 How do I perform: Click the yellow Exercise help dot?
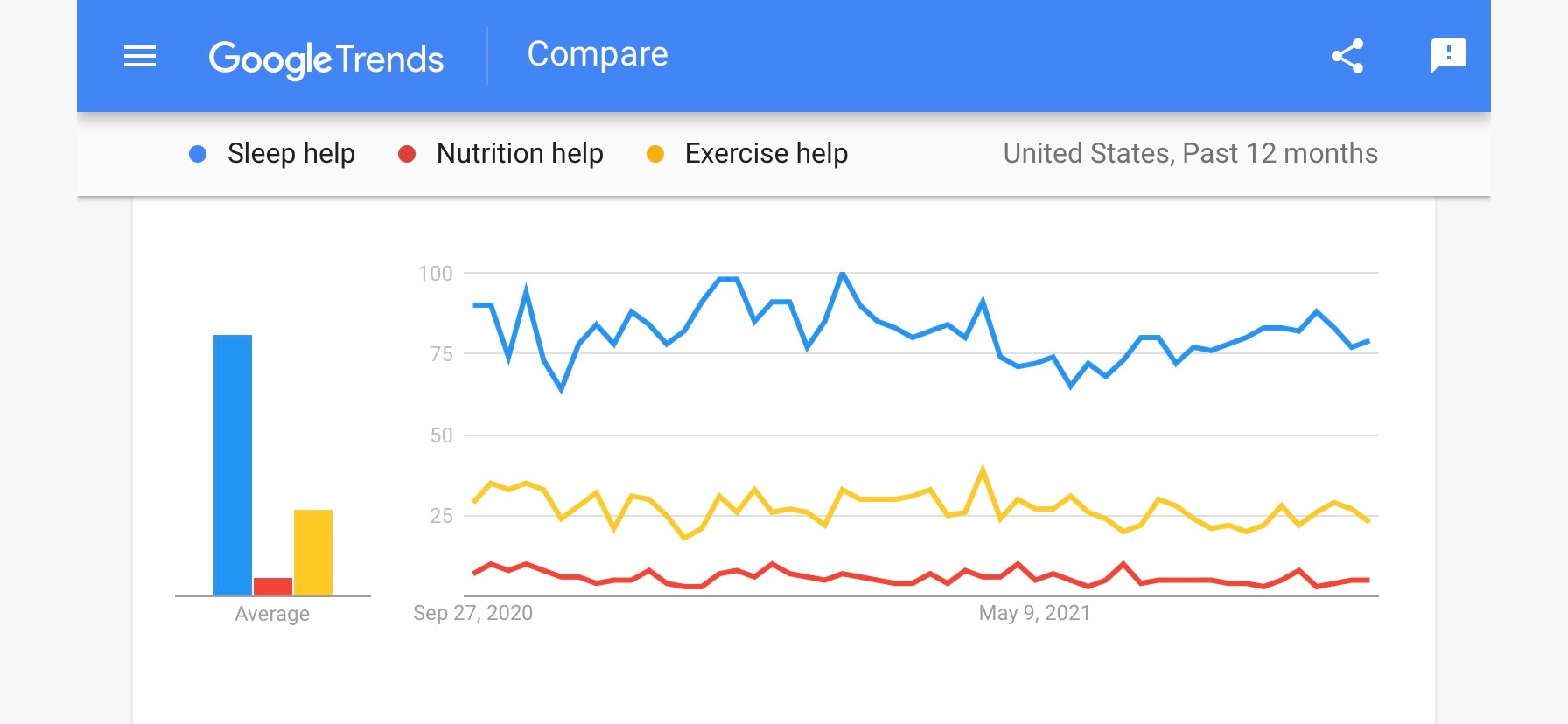[655, 154]
